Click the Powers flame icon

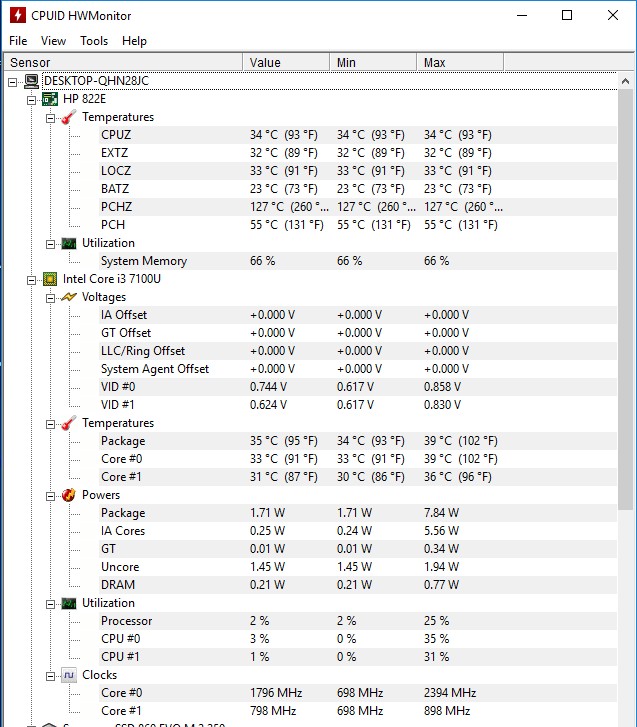(68, 495)
